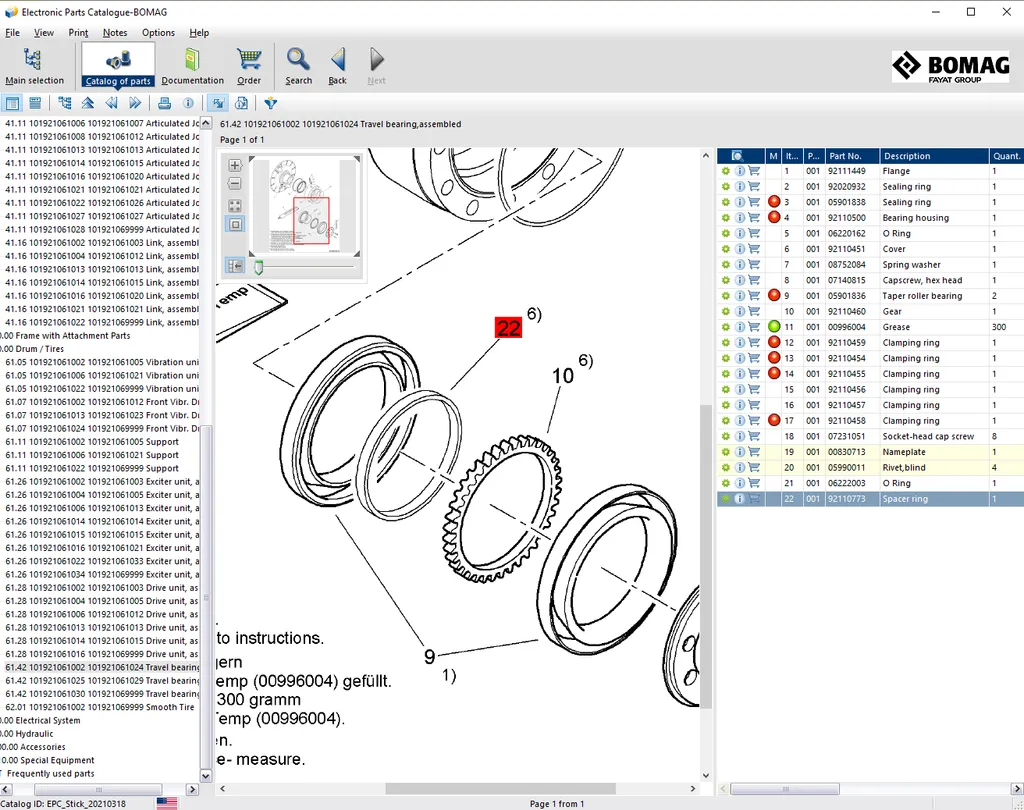This screenshot has height=810, width=1024.
Task: Click the fit-to-window four-arrows button
Action: tap(235, 205)
